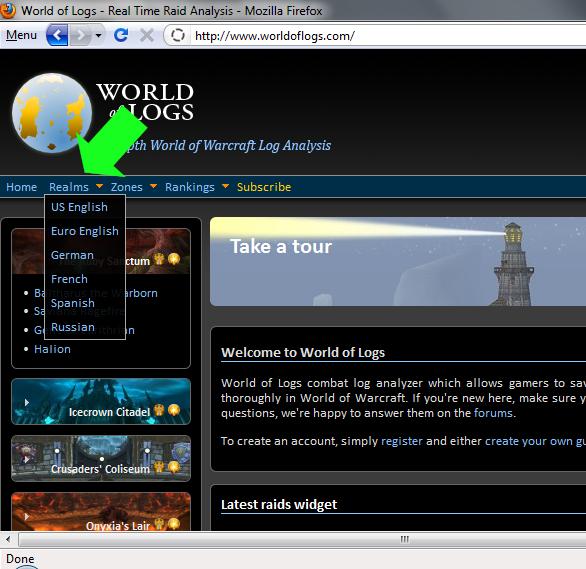Click the World of Logs globe logo
586x569 pixels.
(x=52, y=113)
